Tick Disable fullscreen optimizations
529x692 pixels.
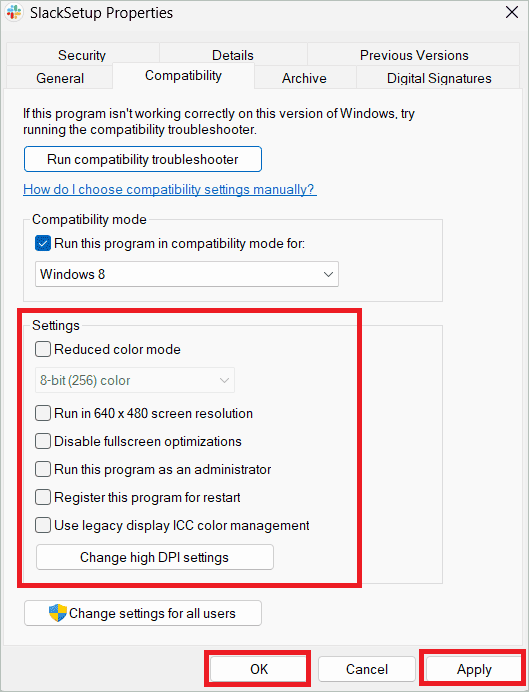[x=43, y=441]
